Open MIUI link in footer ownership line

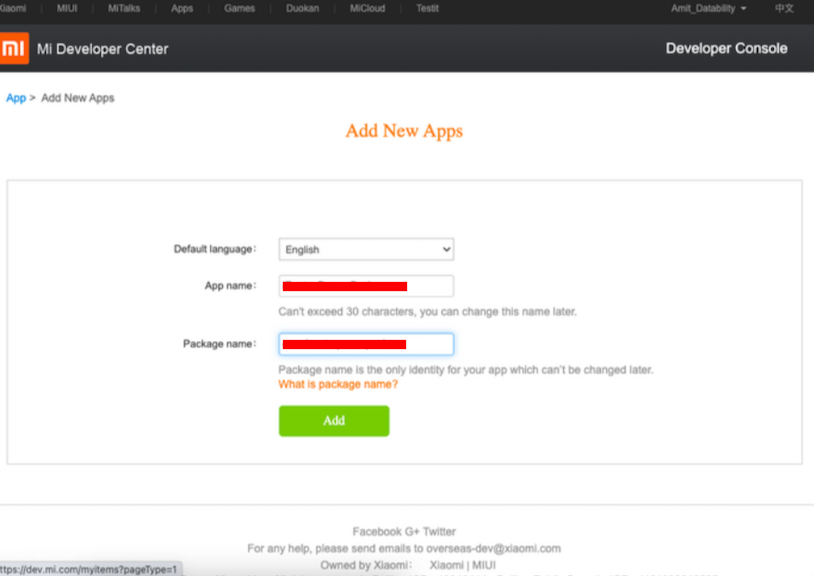tap(484, 565)
